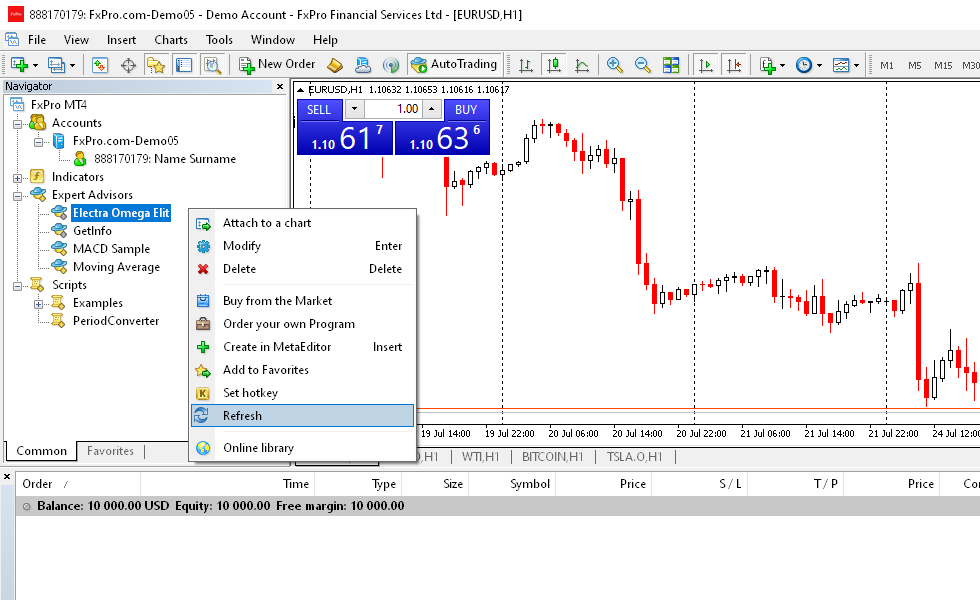
Task: Choose Buy from the Market
Action: click(x=302, y=301)
